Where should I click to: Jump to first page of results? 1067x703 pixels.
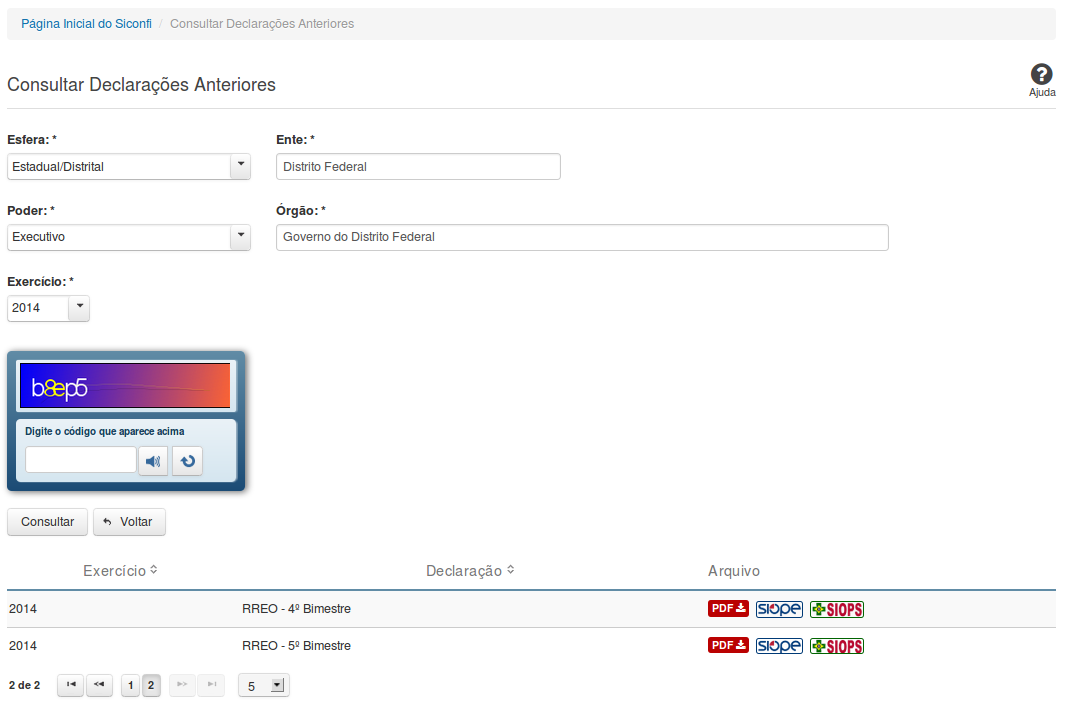click(x=70, y=685)
